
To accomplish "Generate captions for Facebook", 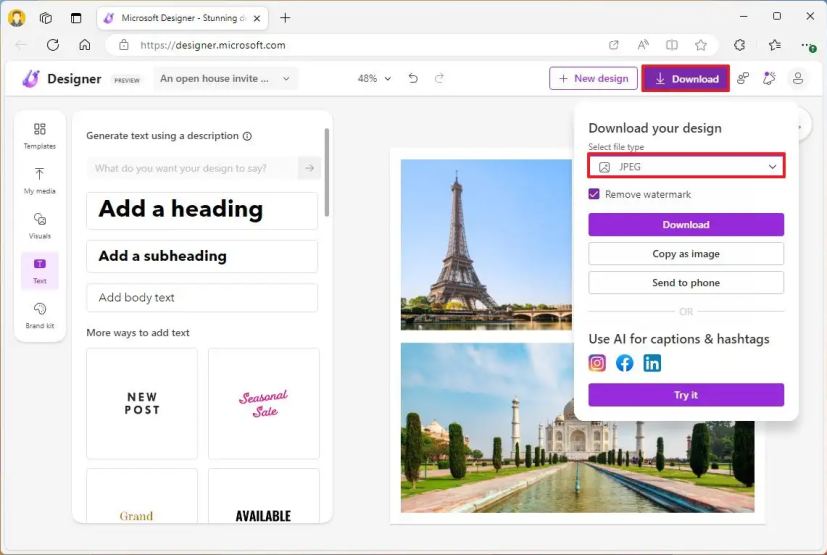I will 624,363.
